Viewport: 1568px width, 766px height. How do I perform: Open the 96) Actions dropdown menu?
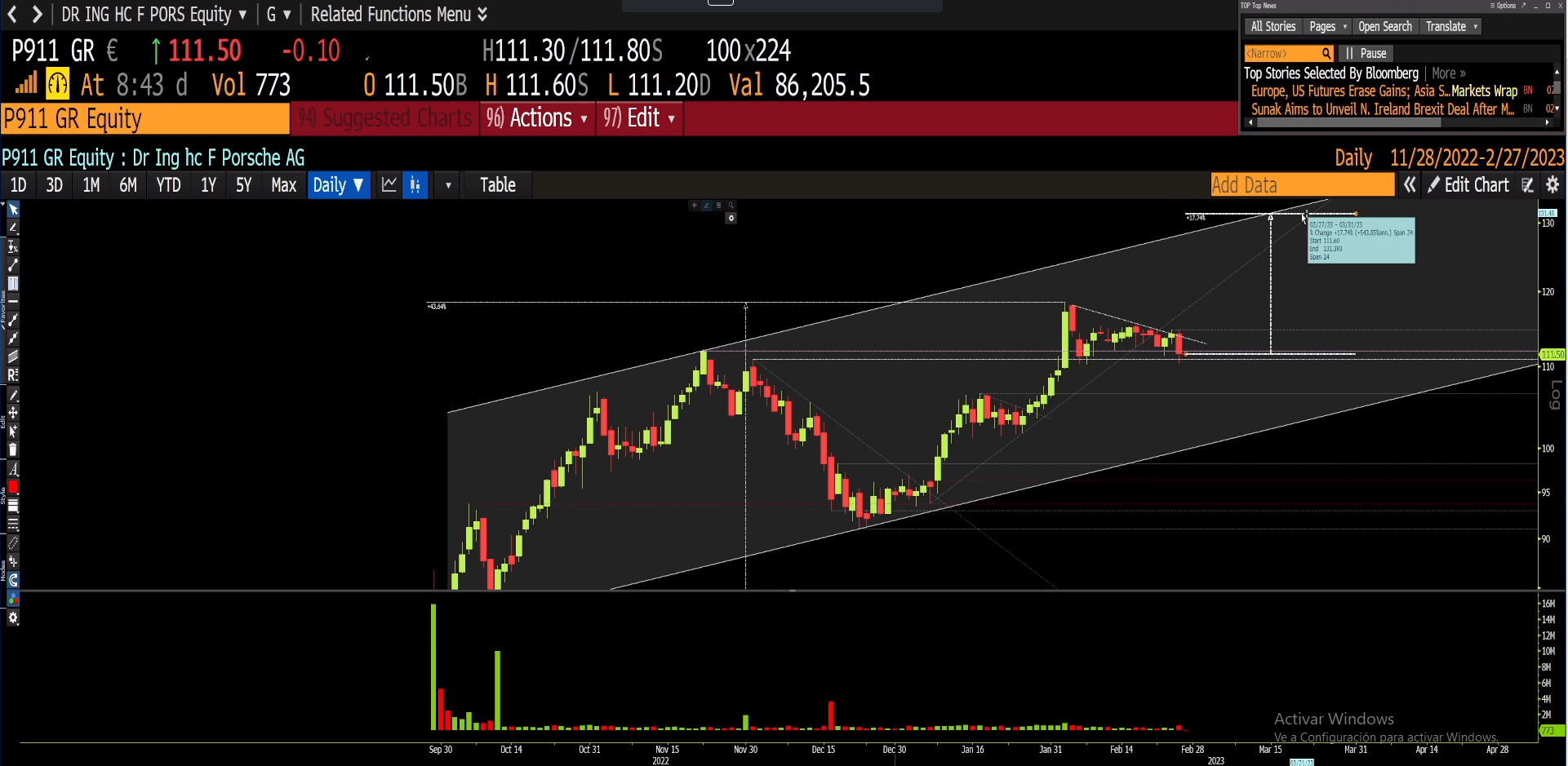coord(536,118)
